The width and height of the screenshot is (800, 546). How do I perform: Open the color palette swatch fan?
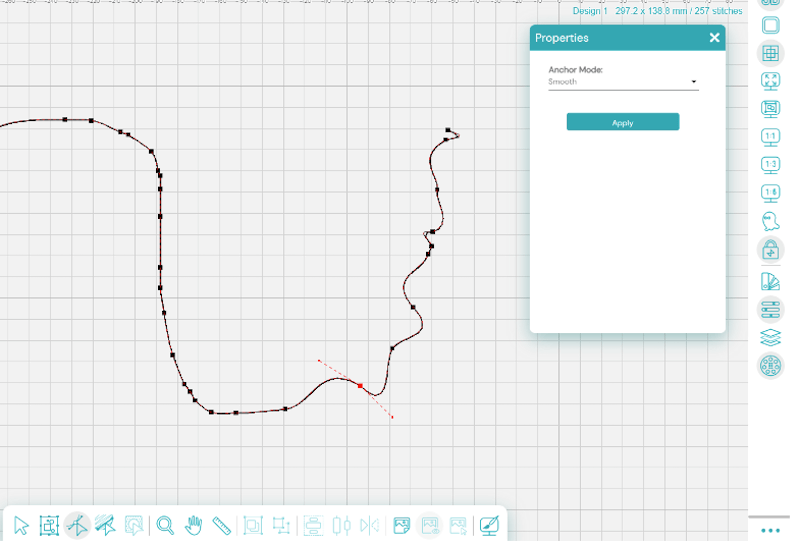coord(770,282)
